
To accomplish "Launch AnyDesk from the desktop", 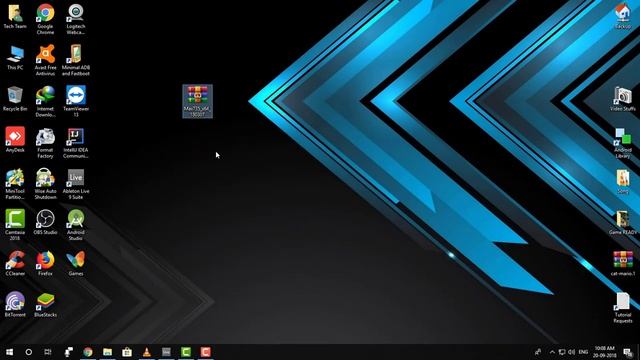I will coord(15,140).
